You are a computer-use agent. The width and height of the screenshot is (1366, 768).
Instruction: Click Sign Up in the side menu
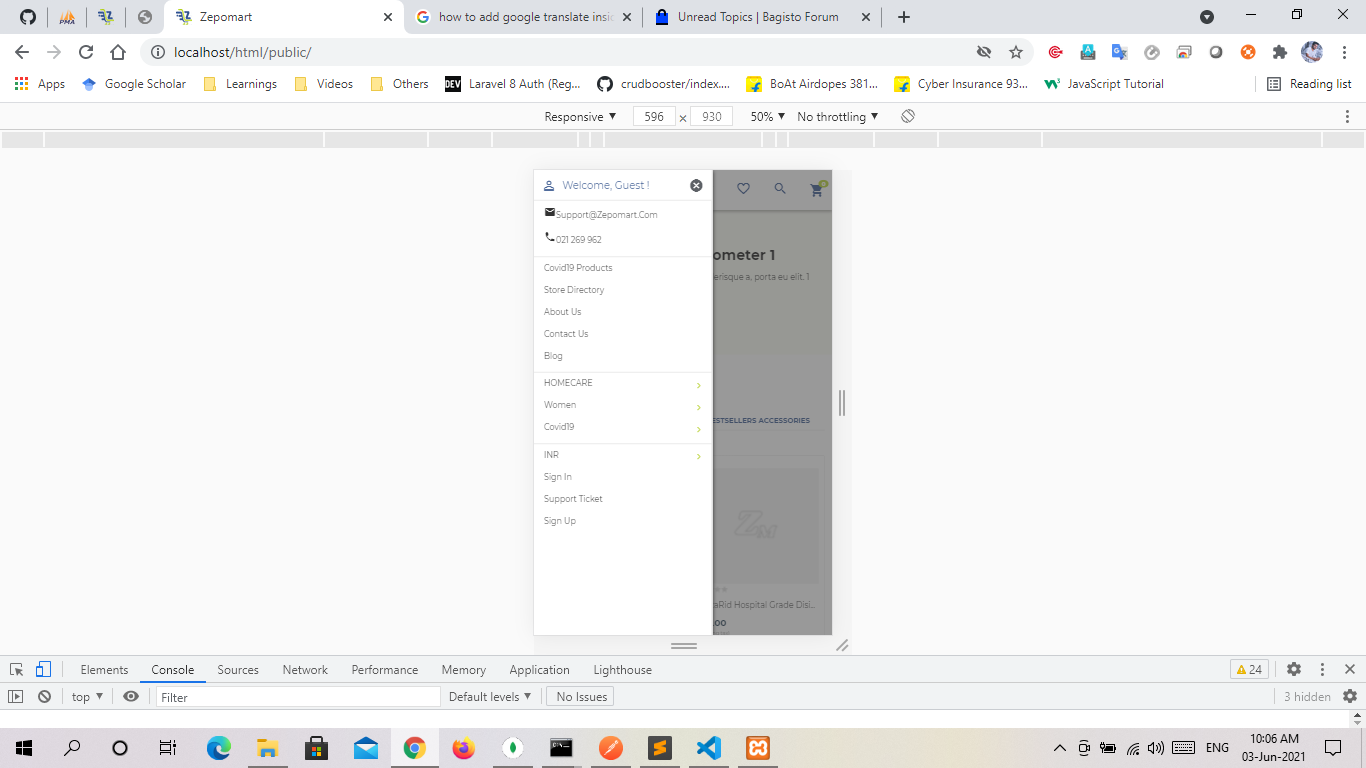pos(560,521)
